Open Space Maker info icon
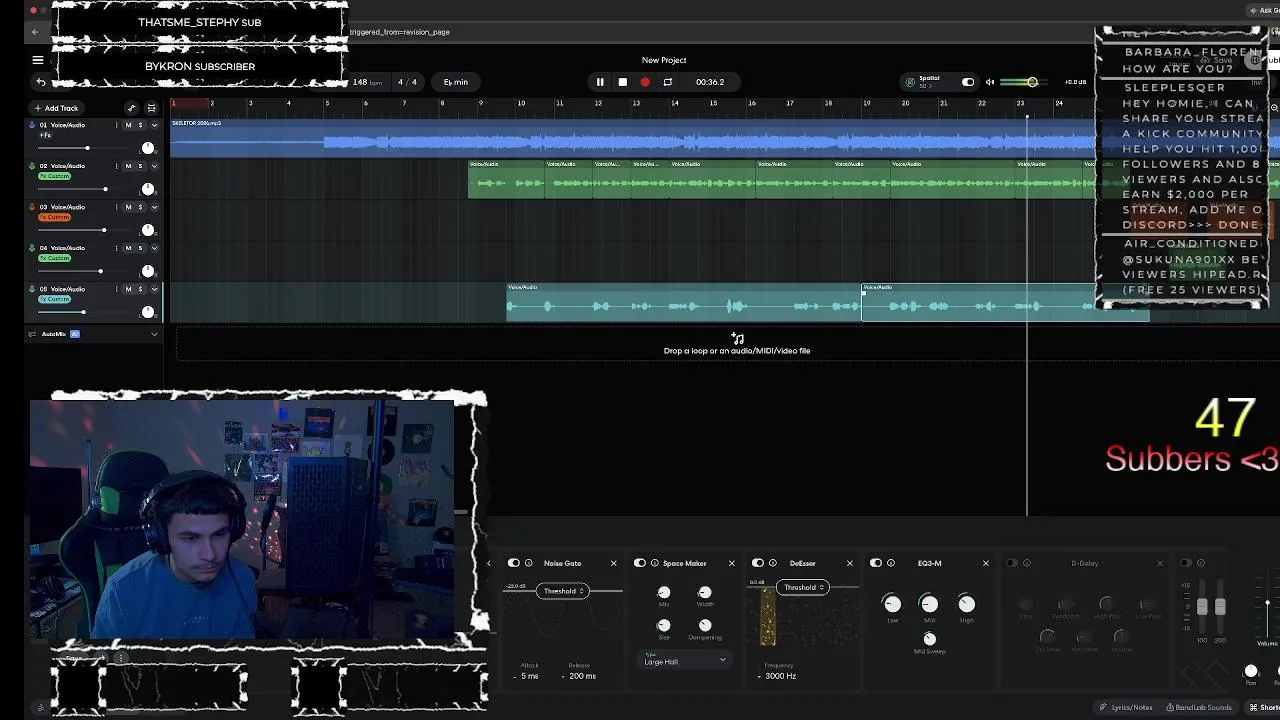The image size is (1280, 720). click(655, 563)
